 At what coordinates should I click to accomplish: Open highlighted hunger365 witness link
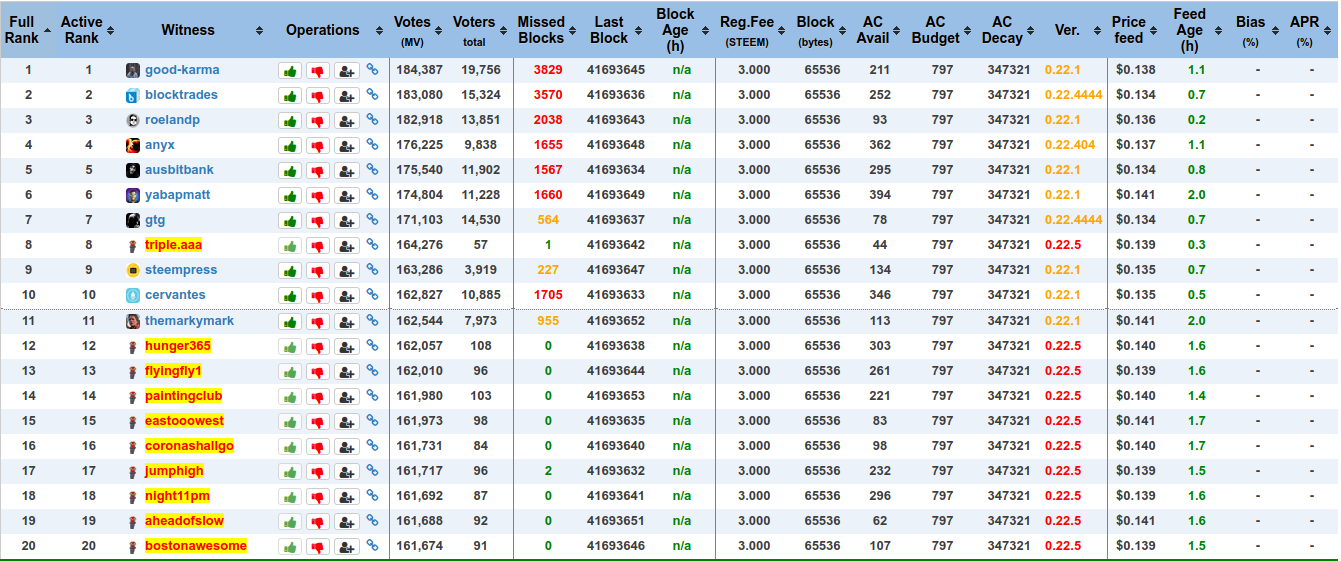[178, 346]
